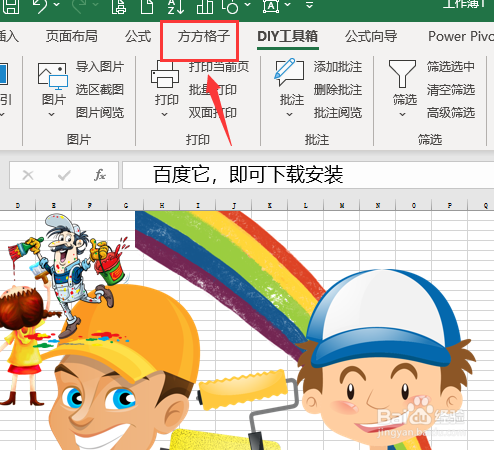This screenshot has width=494, height=450.
Task: Click the girl with braids image
Action: click(25, 347)
